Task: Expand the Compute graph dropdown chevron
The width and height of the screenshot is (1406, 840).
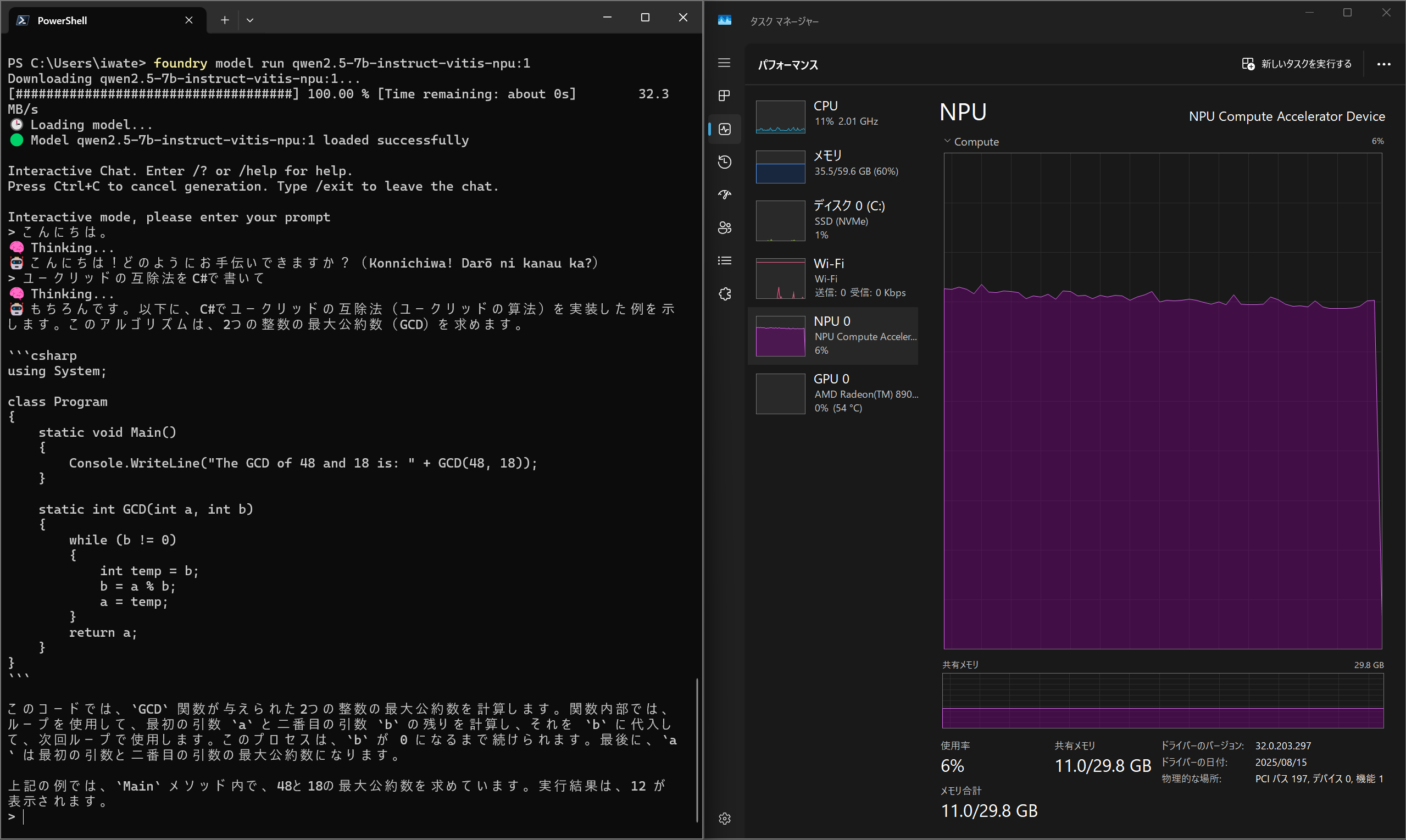Action: click(x=947, y=141)
